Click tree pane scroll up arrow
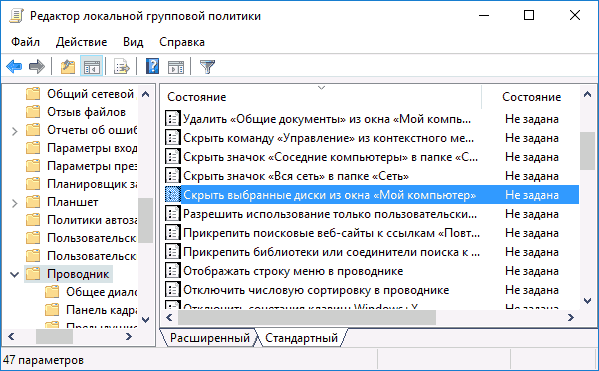The height and width of the screenshot is (371, 599). pyautogui.click(x=146, y=94)
